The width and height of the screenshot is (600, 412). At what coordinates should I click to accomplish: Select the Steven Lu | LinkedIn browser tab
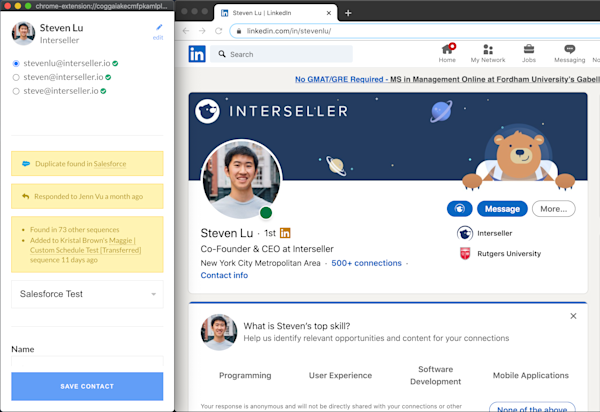[x=276, y=13]
